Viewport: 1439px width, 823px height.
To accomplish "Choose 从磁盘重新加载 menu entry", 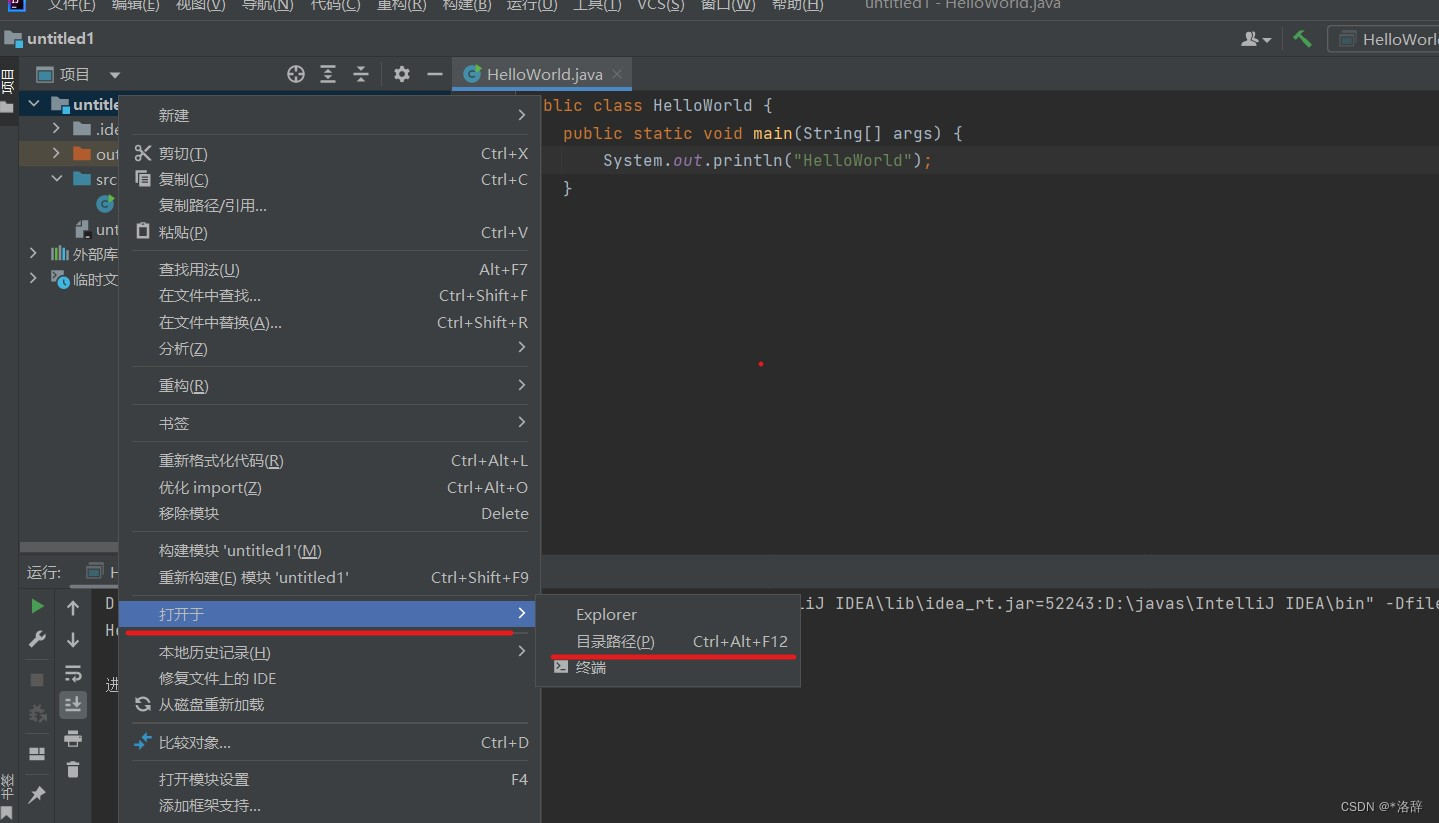I will coord(329,704).
